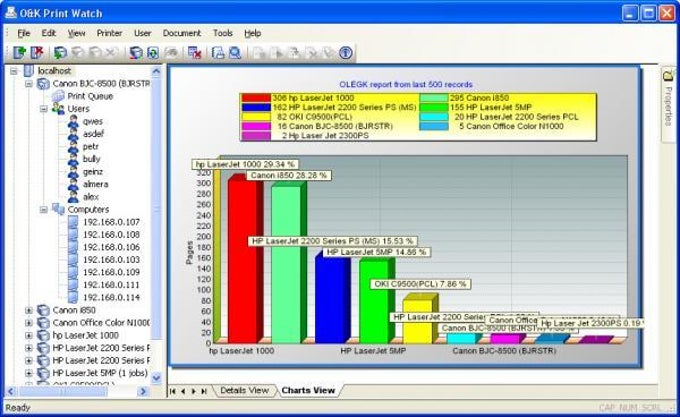Image resolution: width=680 pixels, height=417 pixels.
Task: Select user asdef in the tree
Action: 93,134
